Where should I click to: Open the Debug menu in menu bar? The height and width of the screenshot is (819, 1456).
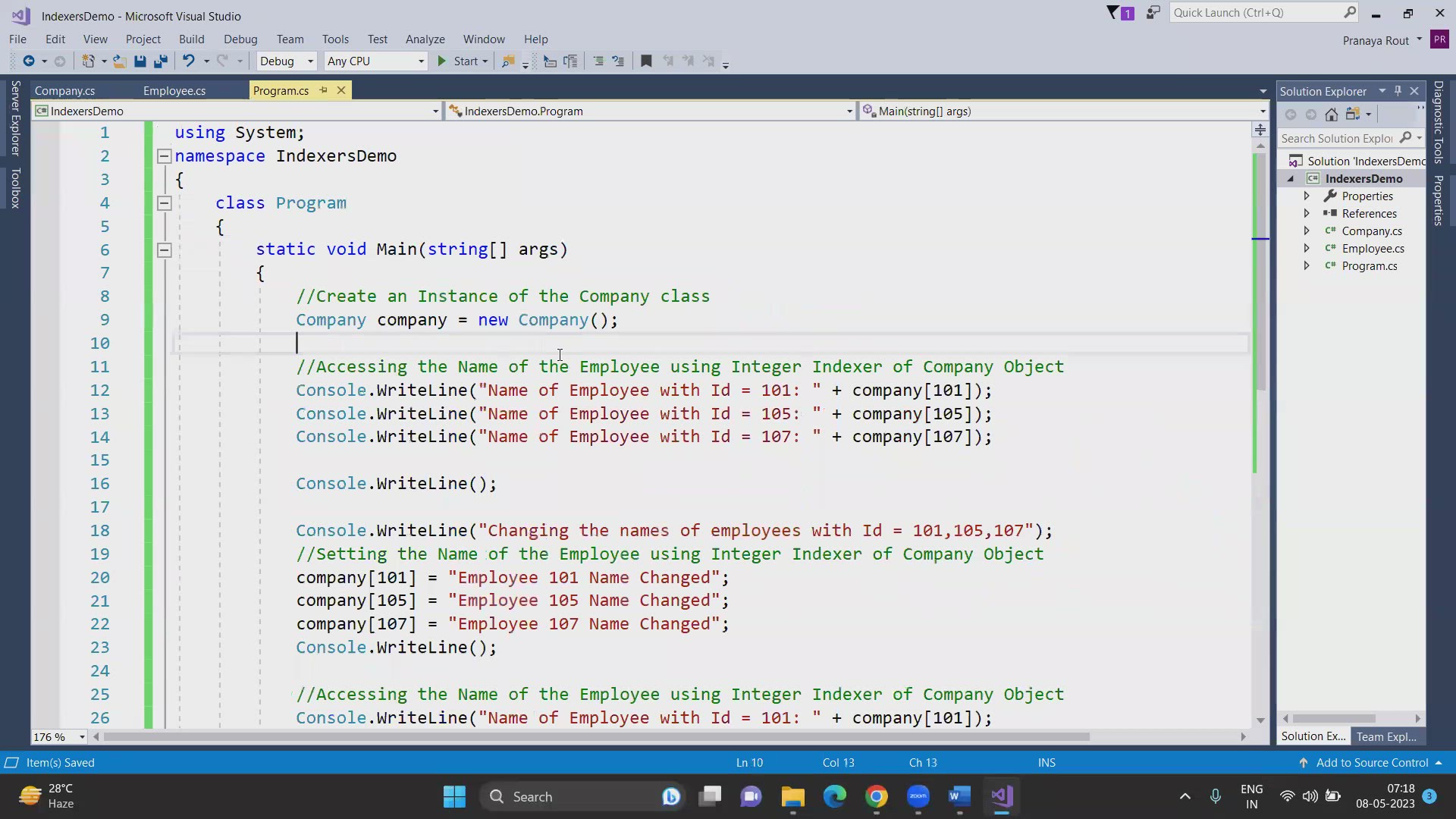(240, 39)
